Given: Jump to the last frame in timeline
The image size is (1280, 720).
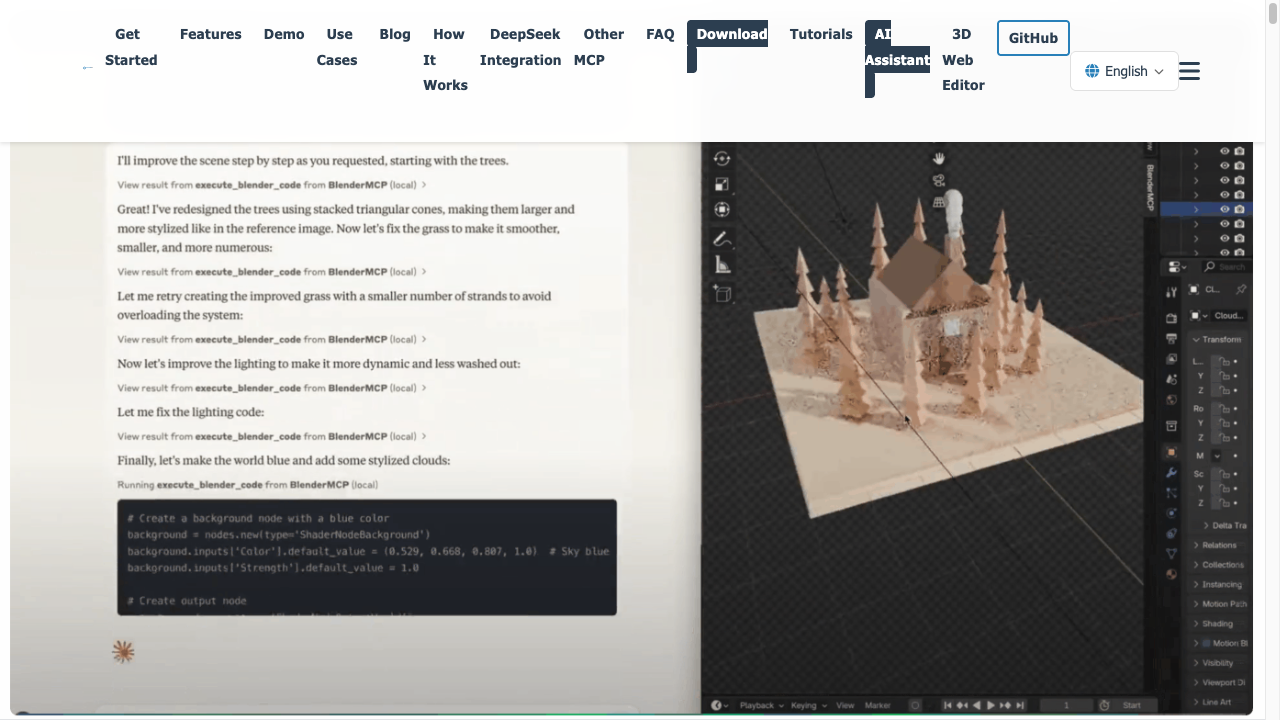Looking at the screenshot, I should [x=1019, y=705].
